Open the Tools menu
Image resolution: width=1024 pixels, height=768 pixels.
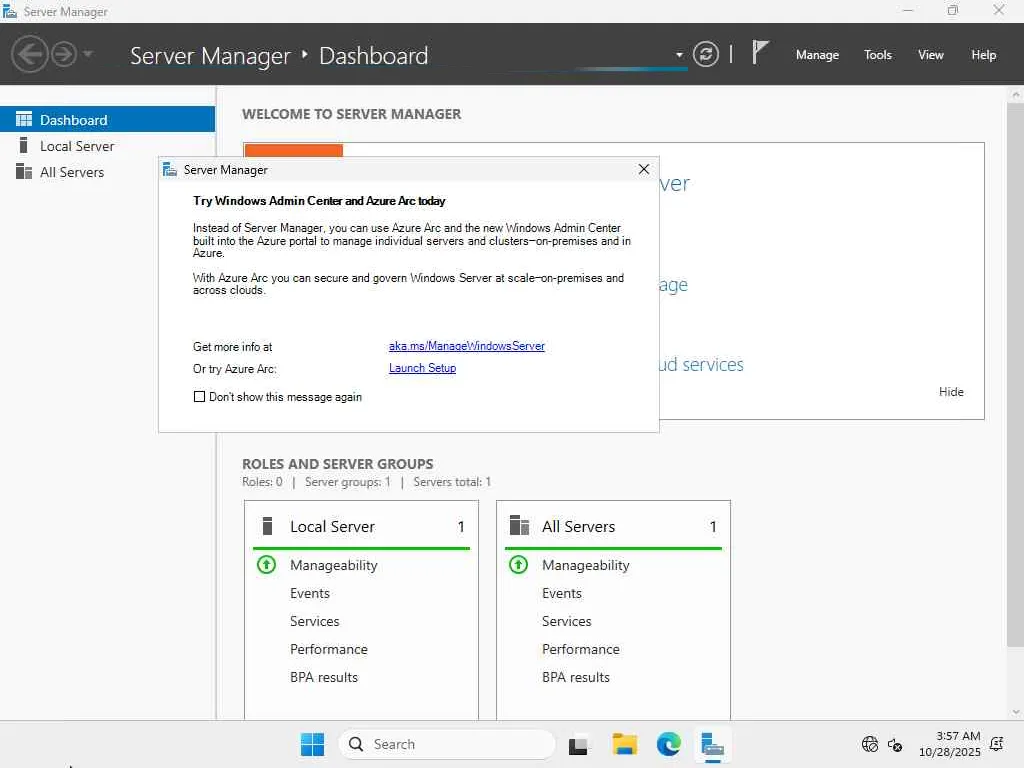877,55
